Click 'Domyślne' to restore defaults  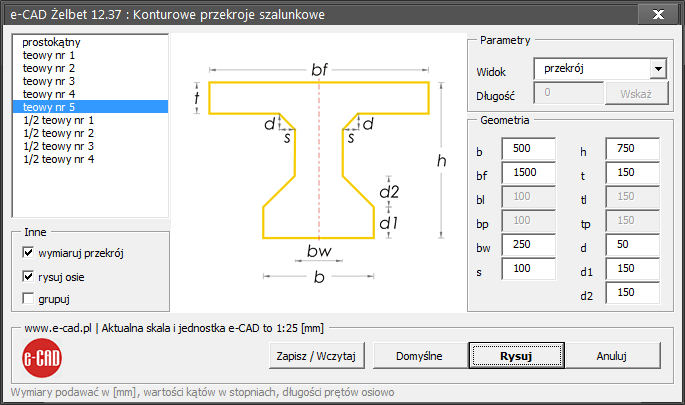(419, 356)
